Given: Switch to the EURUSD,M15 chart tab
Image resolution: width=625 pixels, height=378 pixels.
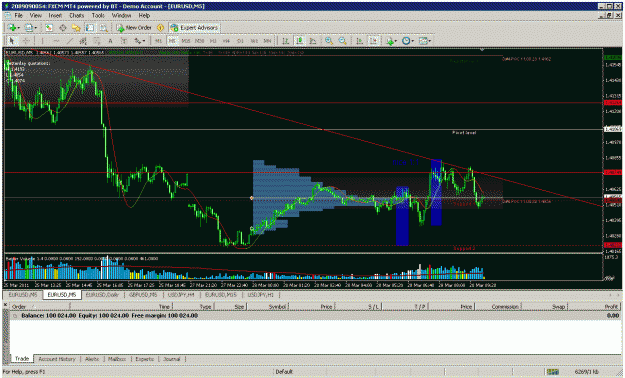Looking at the screenshot, I should tap(220, 295).
